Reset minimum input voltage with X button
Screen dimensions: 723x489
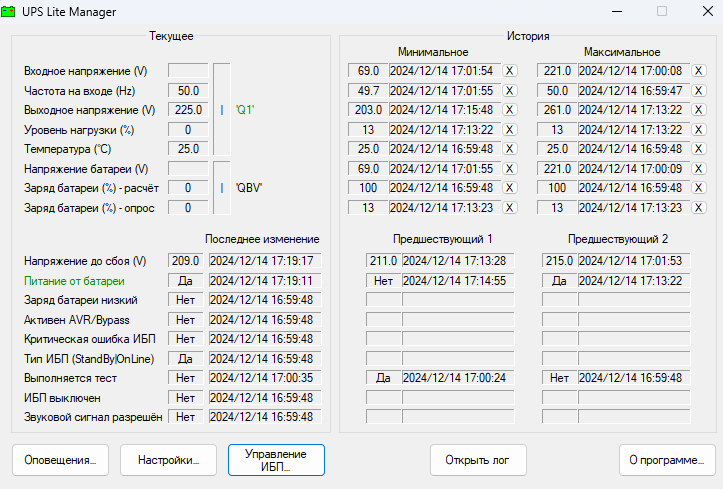pos(510,71)
